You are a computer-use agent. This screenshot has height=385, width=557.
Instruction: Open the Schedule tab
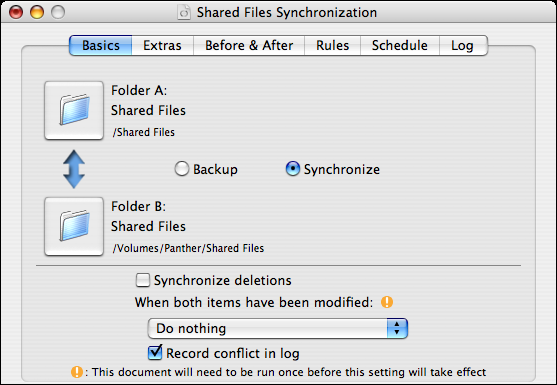coord(400,45)
